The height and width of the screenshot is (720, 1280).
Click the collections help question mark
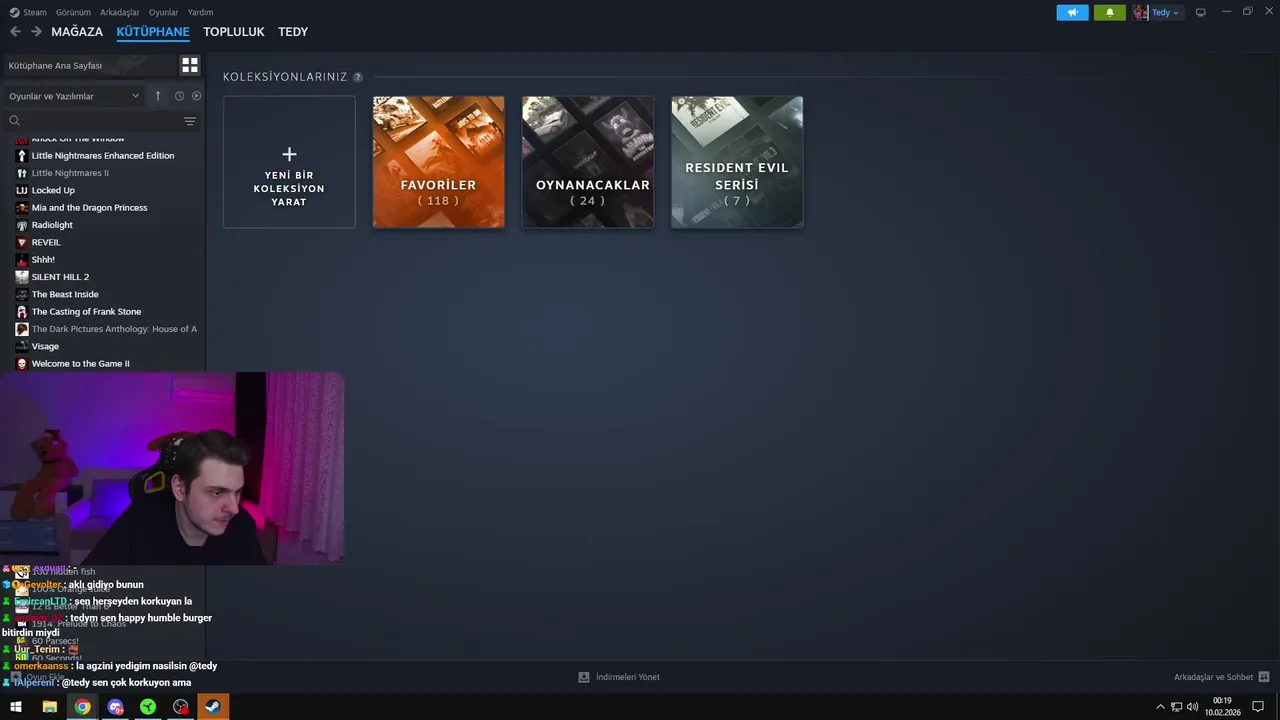tap(358, 77)
